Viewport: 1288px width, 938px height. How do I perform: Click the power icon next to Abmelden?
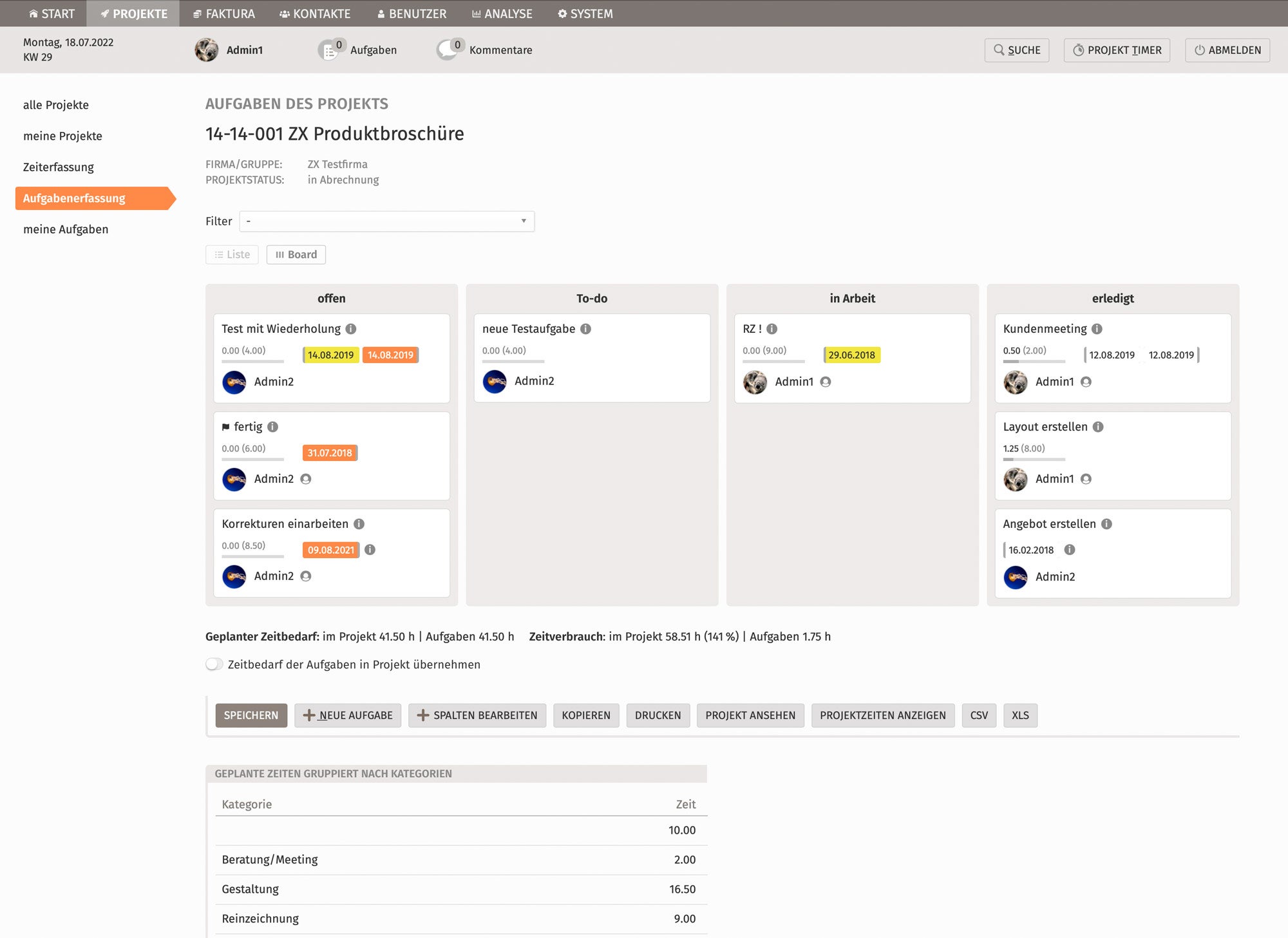tap(1200, 50)
